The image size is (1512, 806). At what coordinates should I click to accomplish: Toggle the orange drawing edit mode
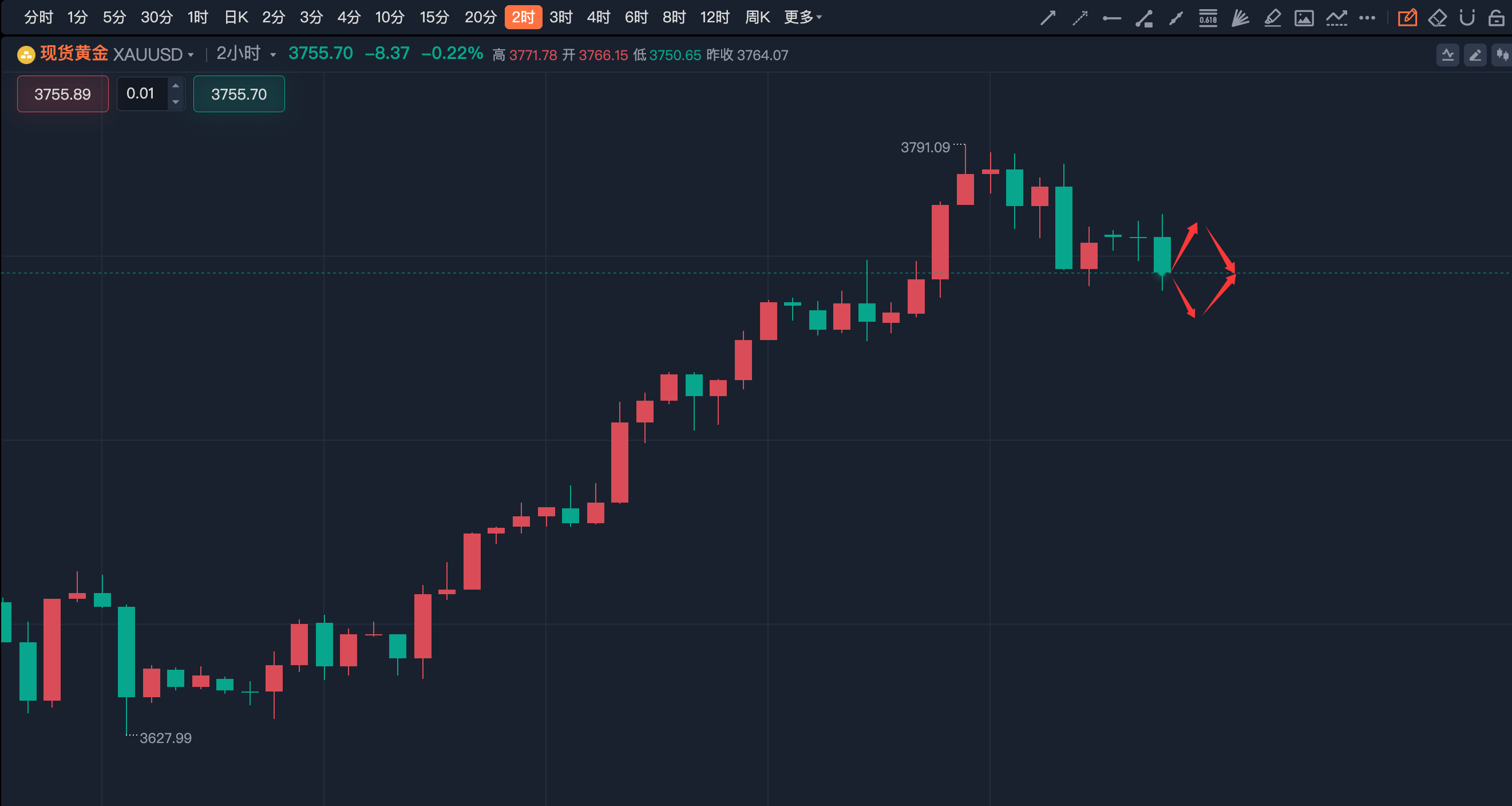[1407, 18]
